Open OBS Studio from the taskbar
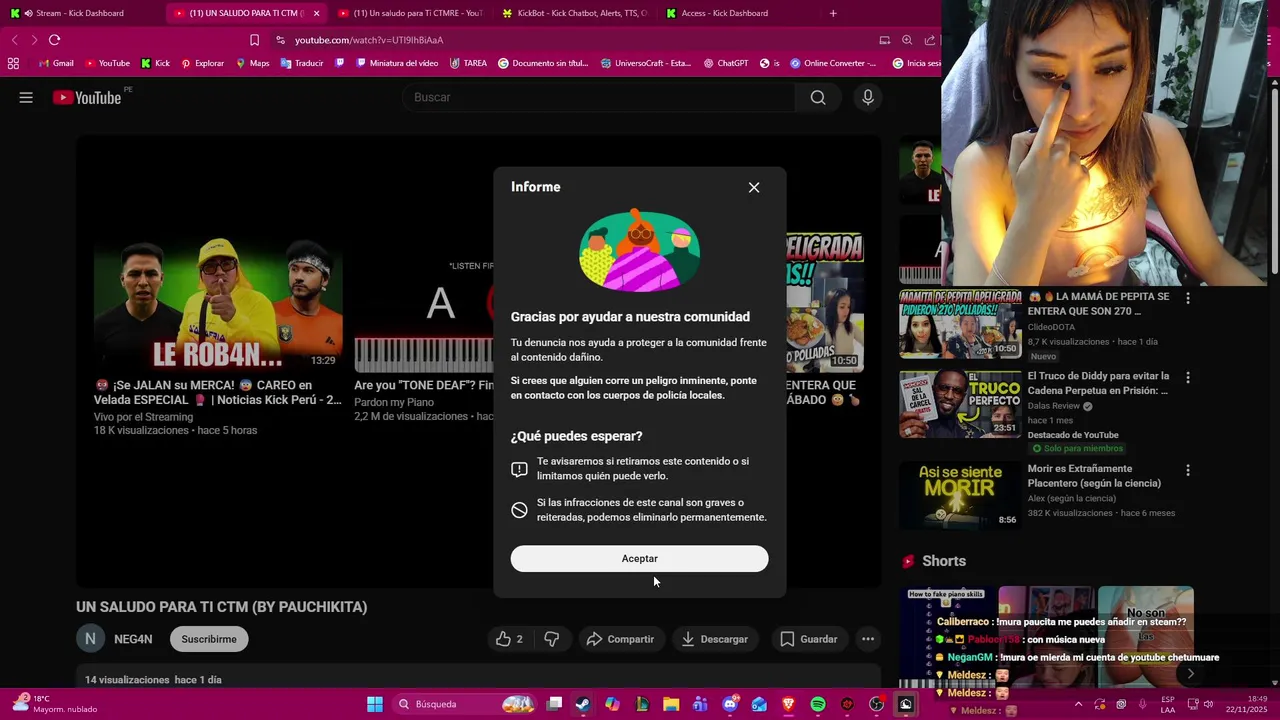Screen dimensions: 1280x720 (877, 704)
